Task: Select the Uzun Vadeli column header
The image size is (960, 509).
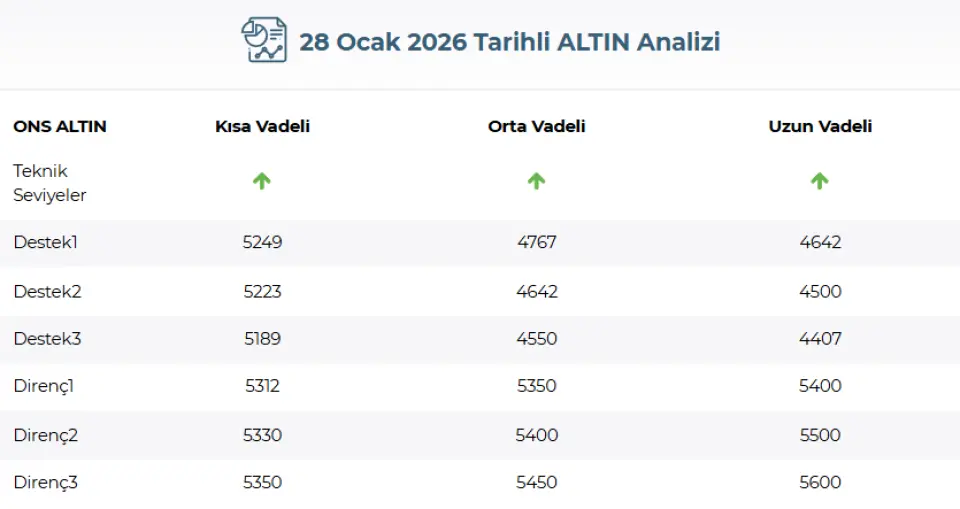Action: click(820, 127)
